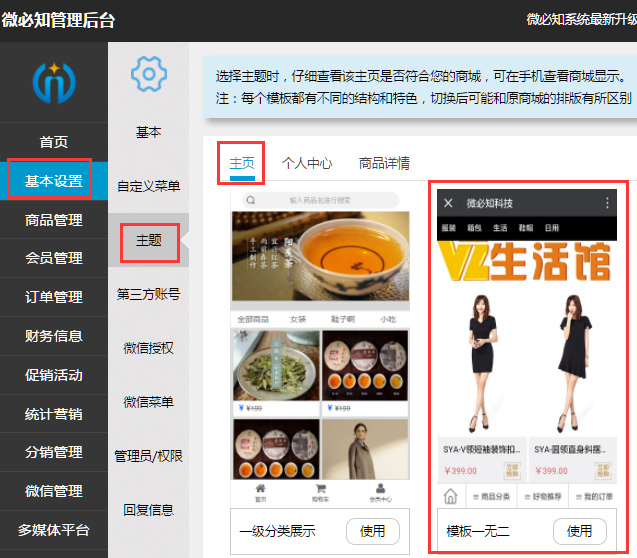This screenshot has height=558, width=637.
Task: Click 全部商品 category in first template
Action: pos(253,320)
